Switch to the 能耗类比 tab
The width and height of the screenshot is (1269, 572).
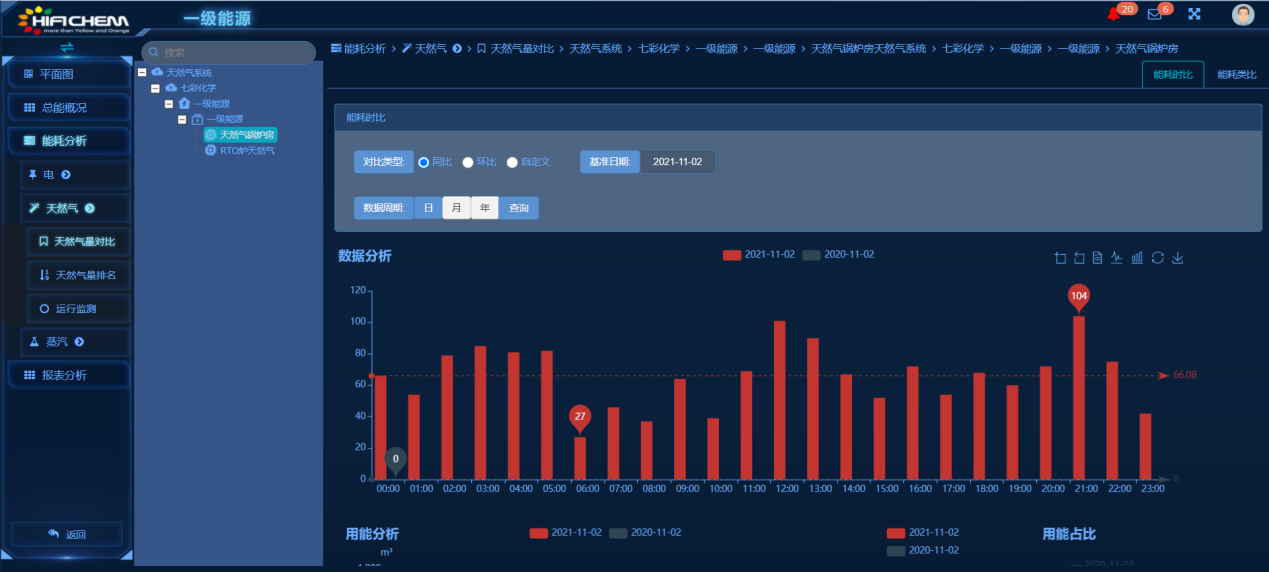[1236, 75]
